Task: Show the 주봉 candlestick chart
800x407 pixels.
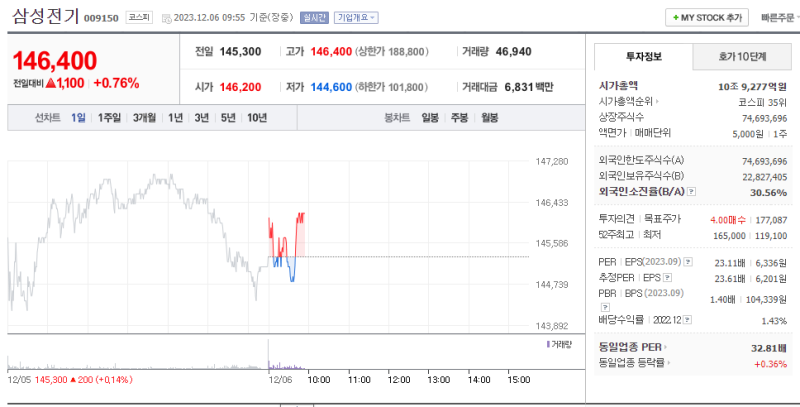Action: click(459, 118)
